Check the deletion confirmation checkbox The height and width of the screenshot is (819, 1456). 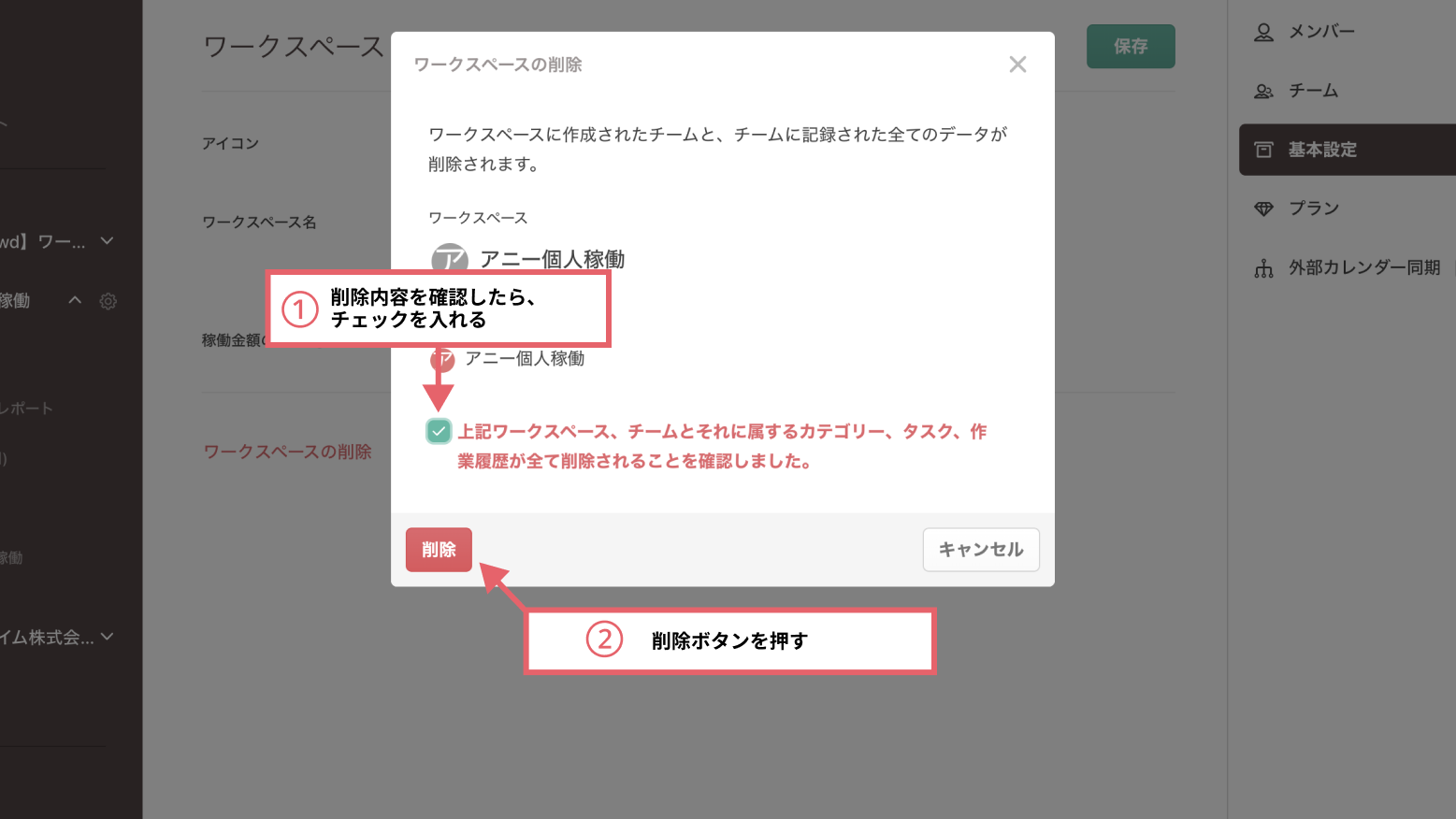[438, 431]
